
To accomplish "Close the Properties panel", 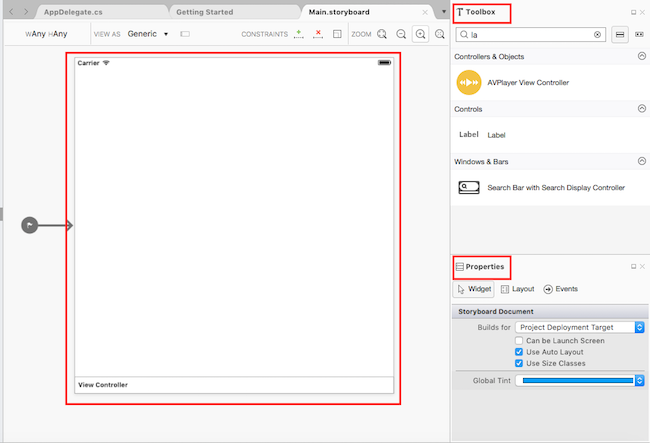I will click(x=642, y=266).
